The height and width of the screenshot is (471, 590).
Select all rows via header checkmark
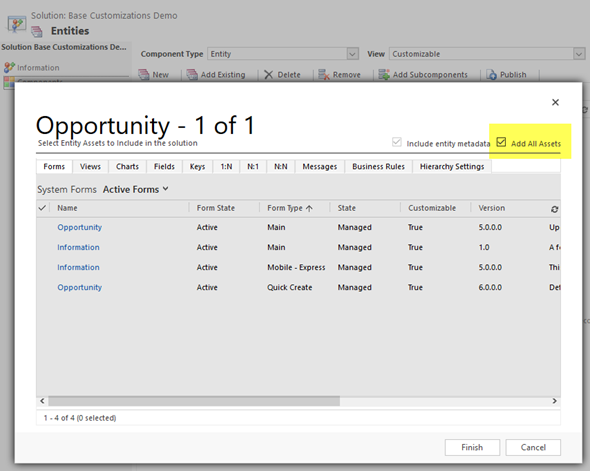(42, 208)
